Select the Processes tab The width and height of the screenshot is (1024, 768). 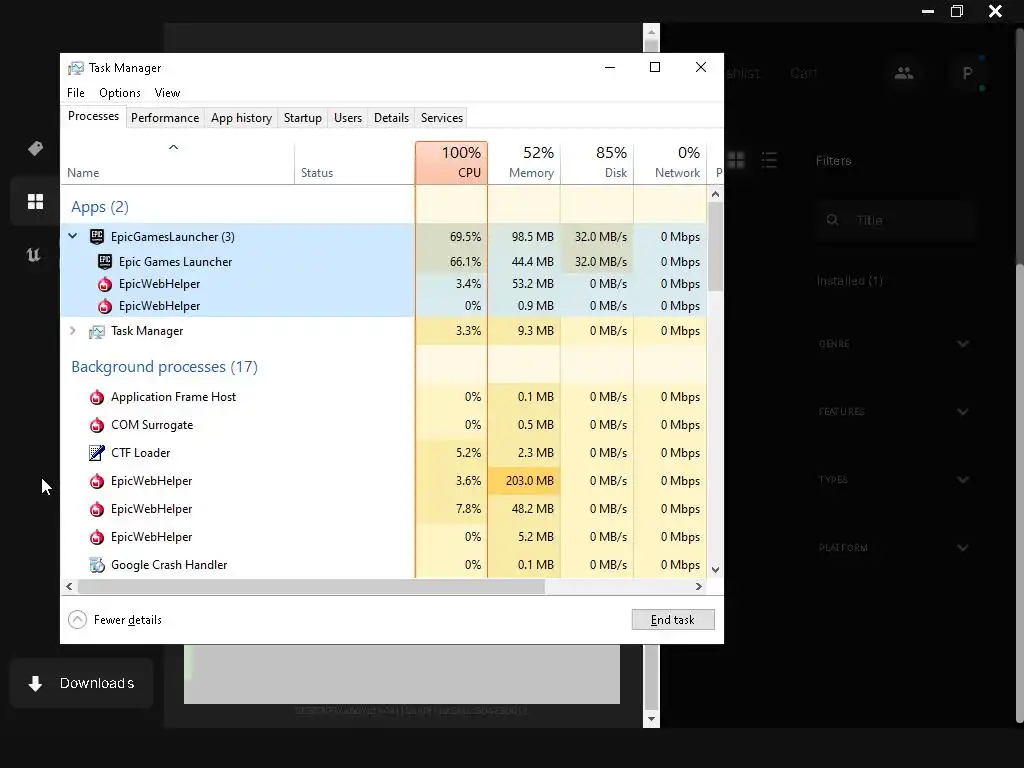pos(93,116)
